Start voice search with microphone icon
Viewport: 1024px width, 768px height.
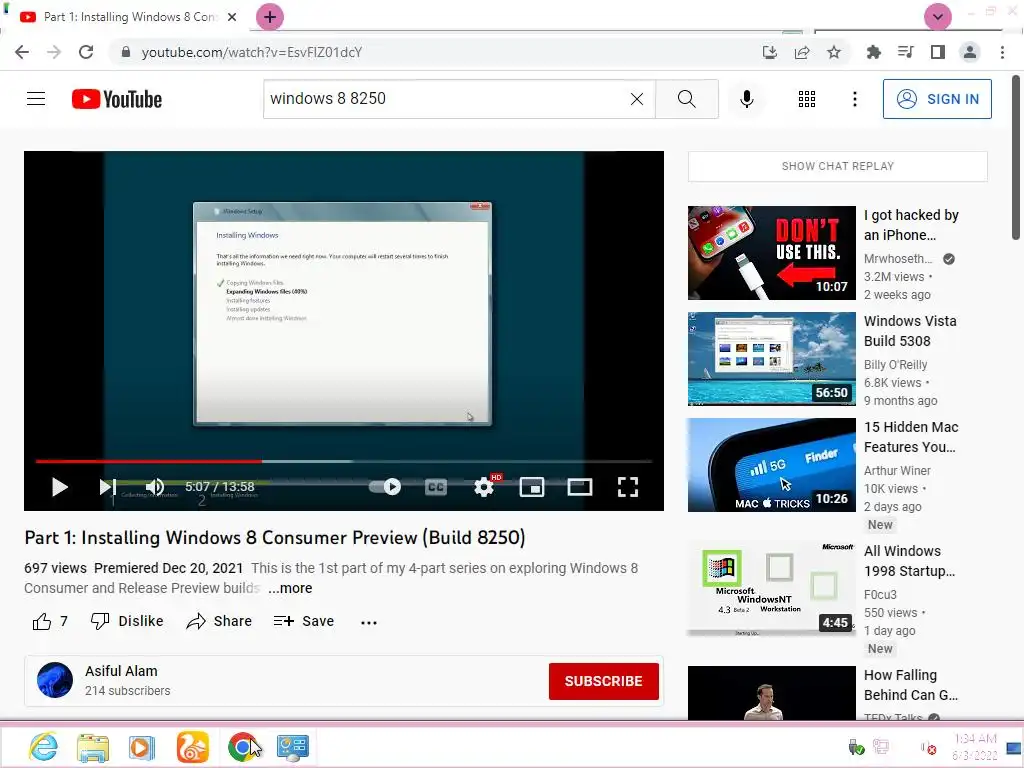[746, 99]
